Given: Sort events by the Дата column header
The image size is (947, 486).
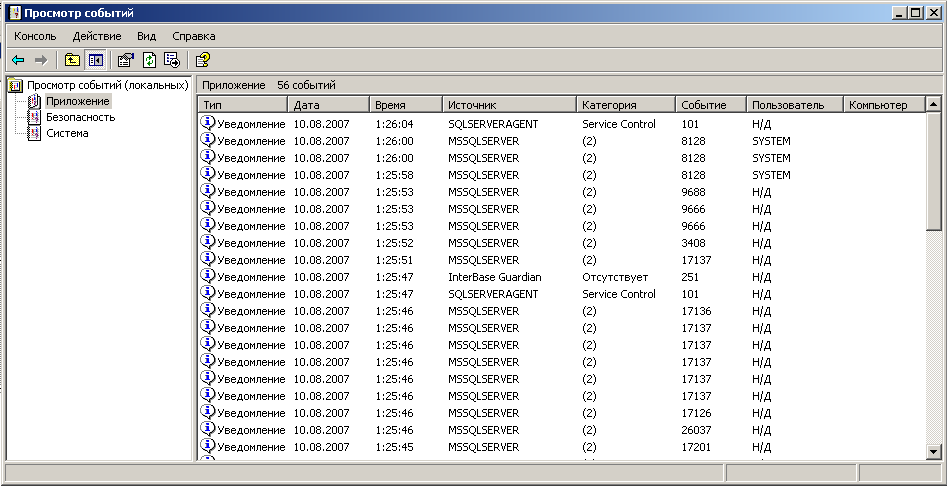Looking at the screenshot, I should pyautogui.click(x=328, y=105).
